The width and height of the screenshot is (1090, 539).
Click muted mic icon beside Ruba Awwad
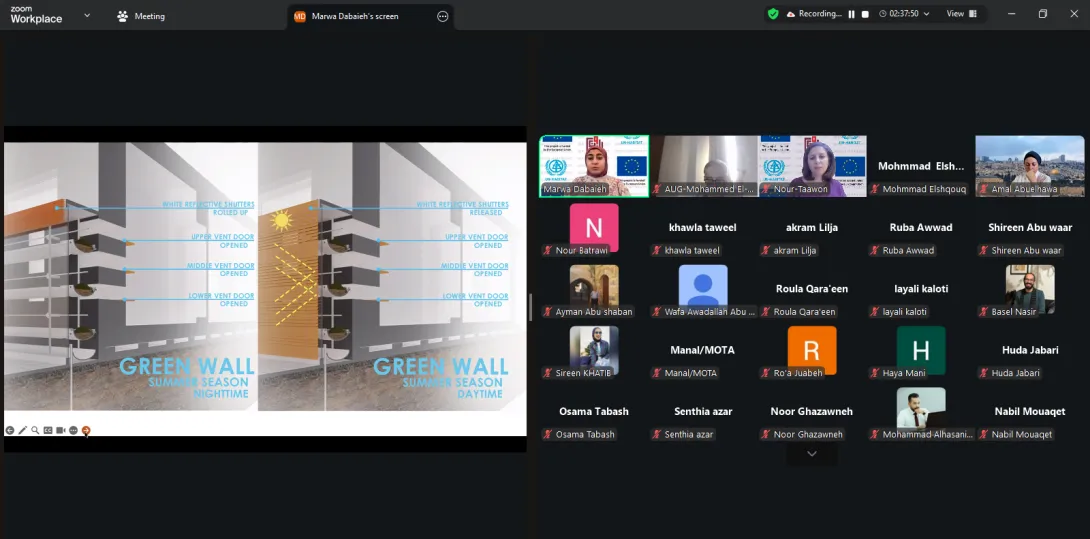[875, 250]
